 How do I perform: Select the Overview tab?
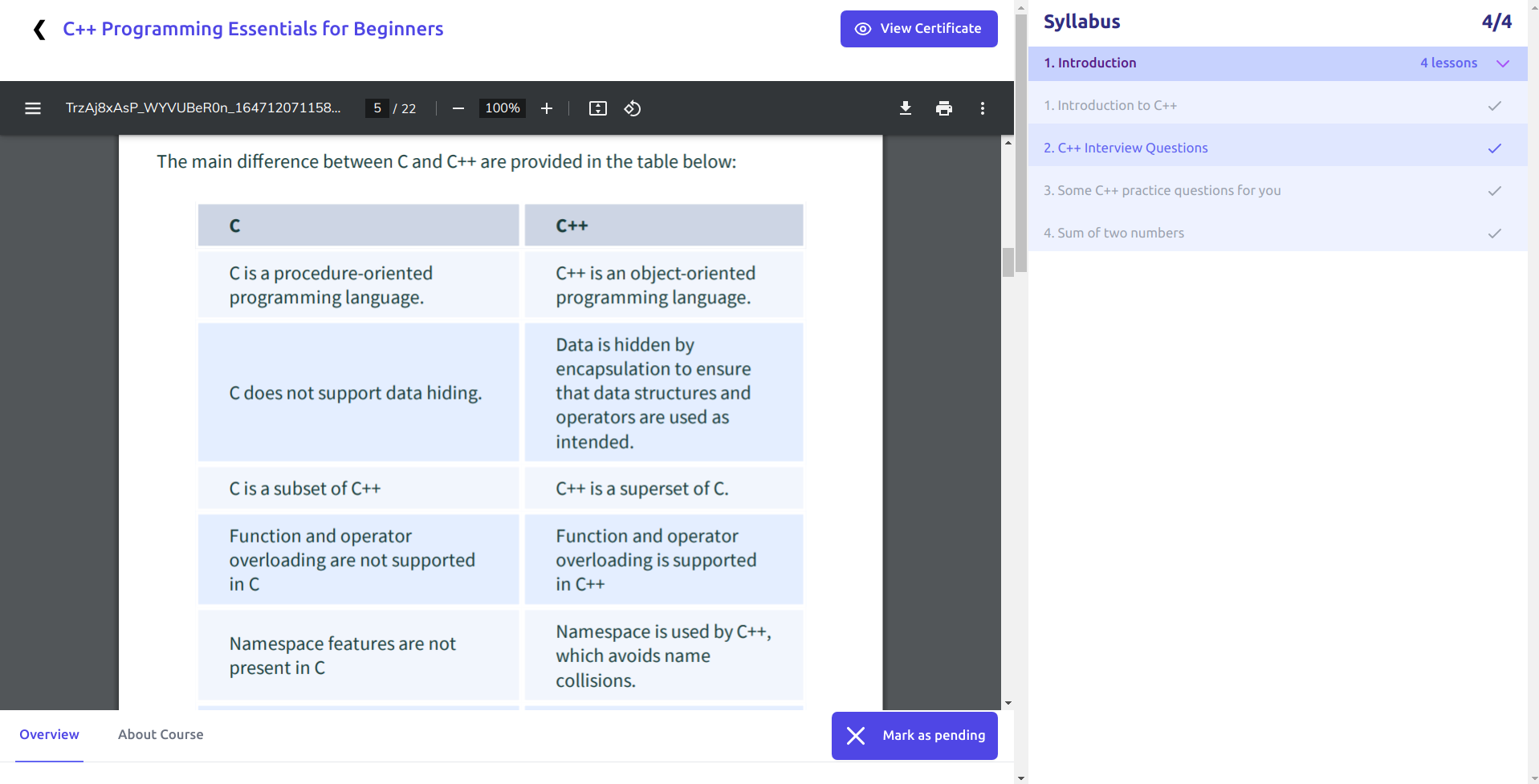coord(49,734)
